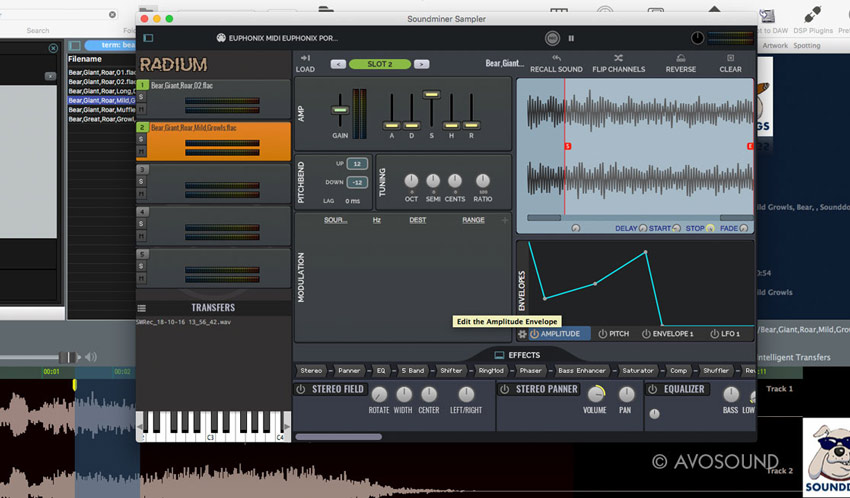
Task: Open envelope settings gear icon
Action: [x=522, y=334]
